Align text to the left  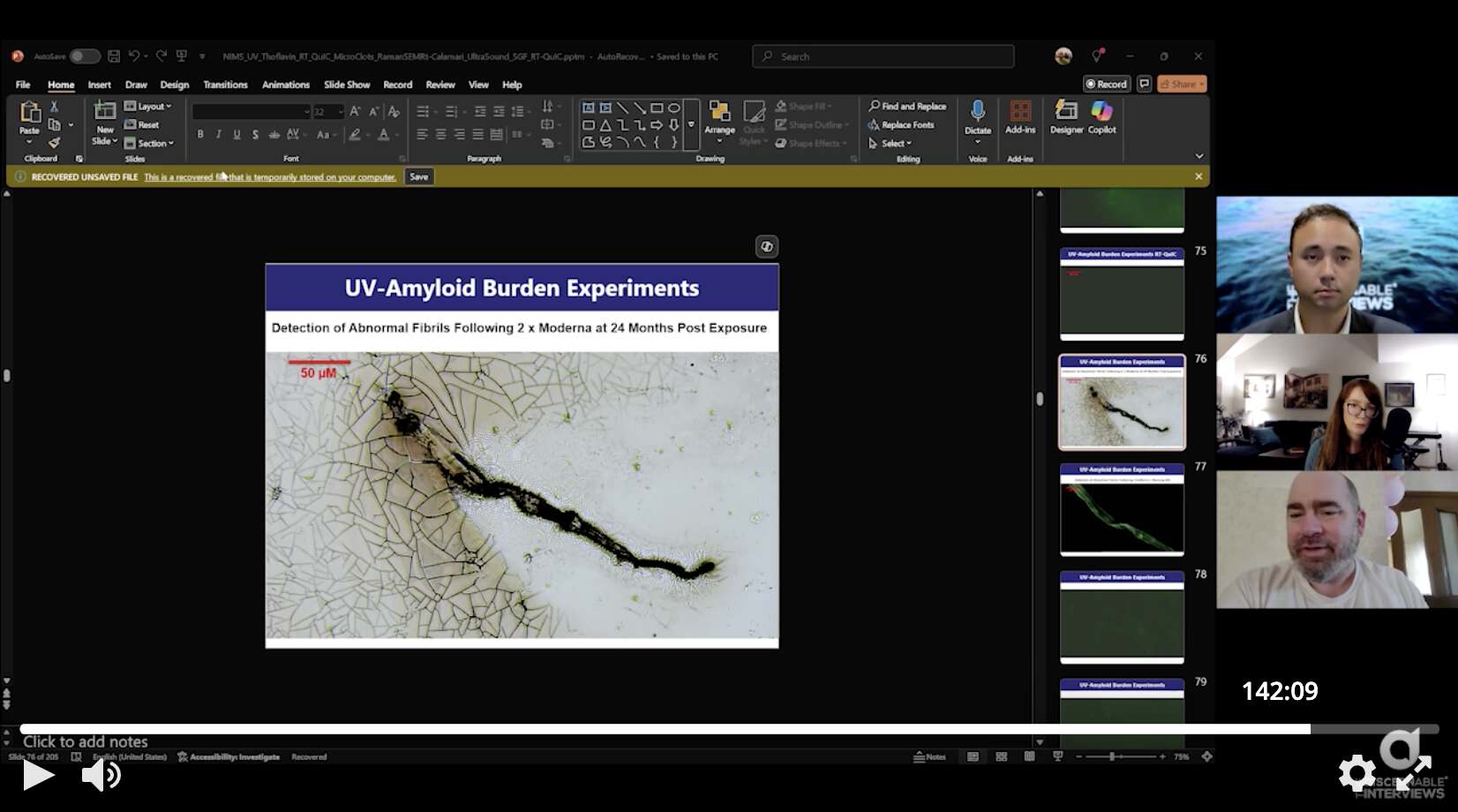tap(422, 134)
